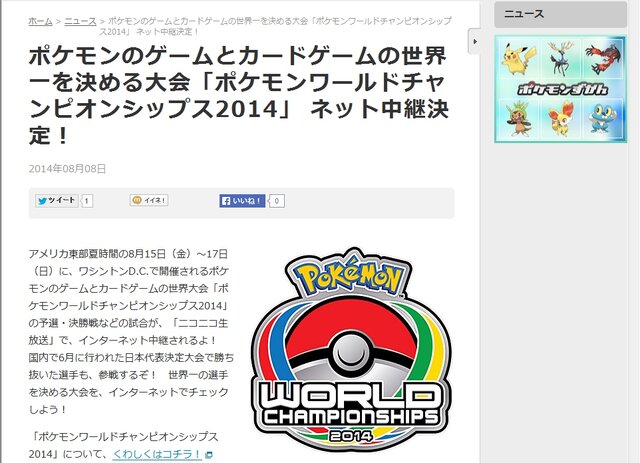Click Yveltal in the Zukan banner
This screenshot has width=640, height=463.
coord(604,60)
